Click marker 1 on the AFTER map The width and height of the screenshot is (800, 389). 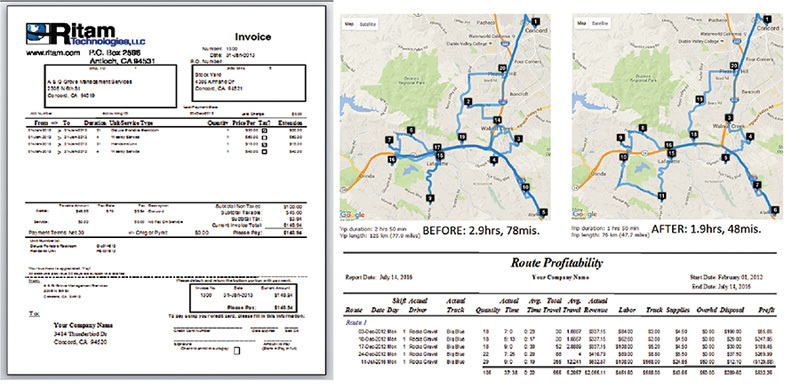[767, 19]
